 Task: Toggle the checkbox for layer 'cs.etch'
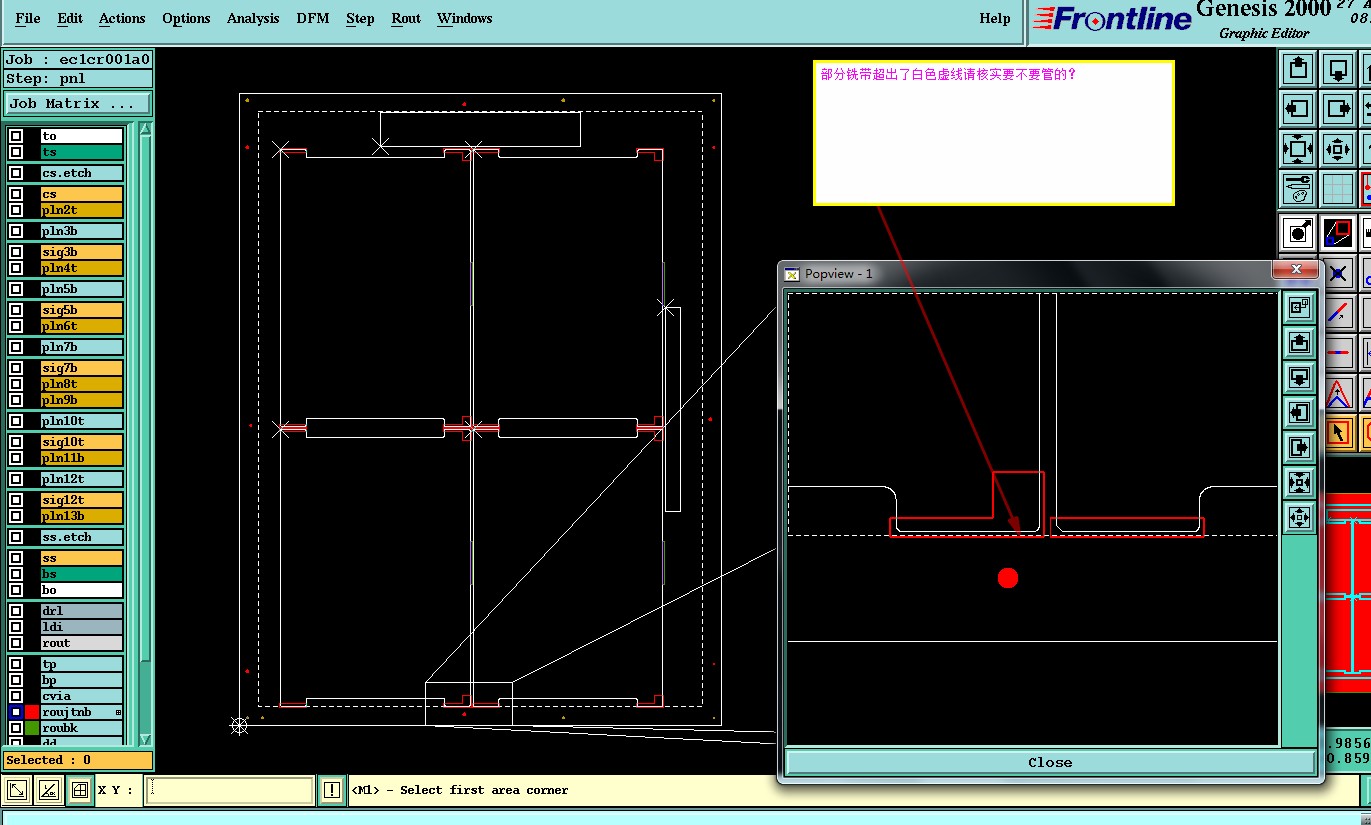16,173
